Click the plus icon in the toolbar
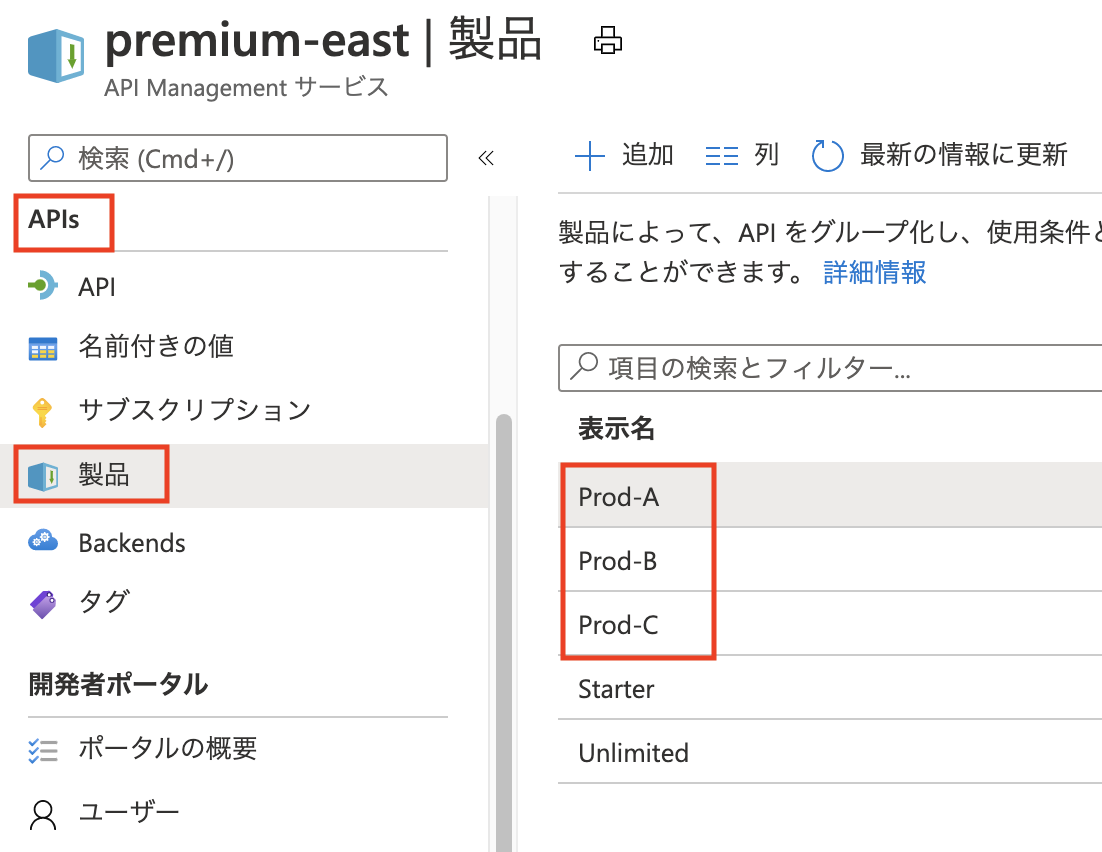Image resolution: width=1102 pixels, height=852 pixels. coord(590,156)
